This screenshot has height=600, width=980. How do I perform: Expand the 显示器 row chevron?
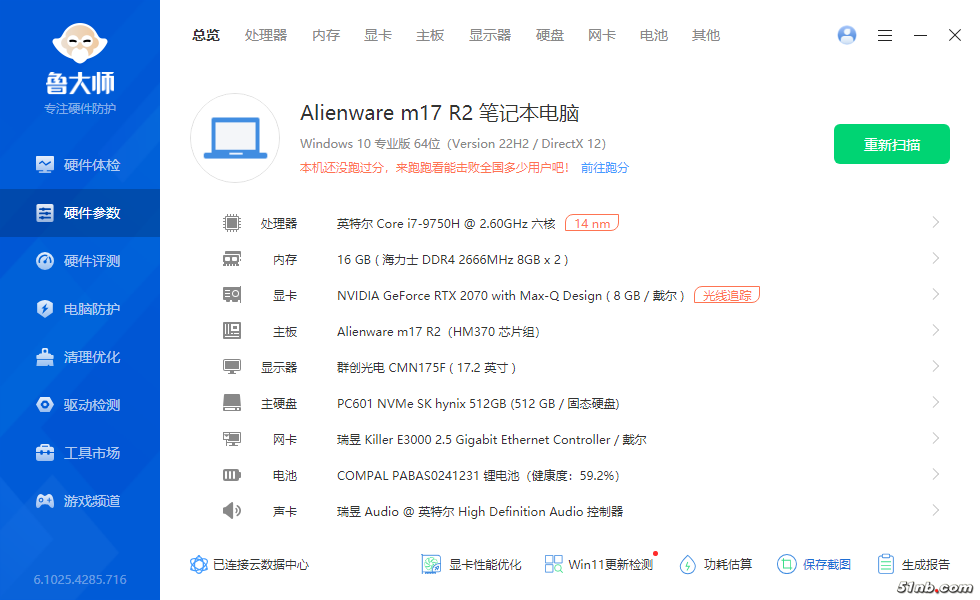pos(936,366)
